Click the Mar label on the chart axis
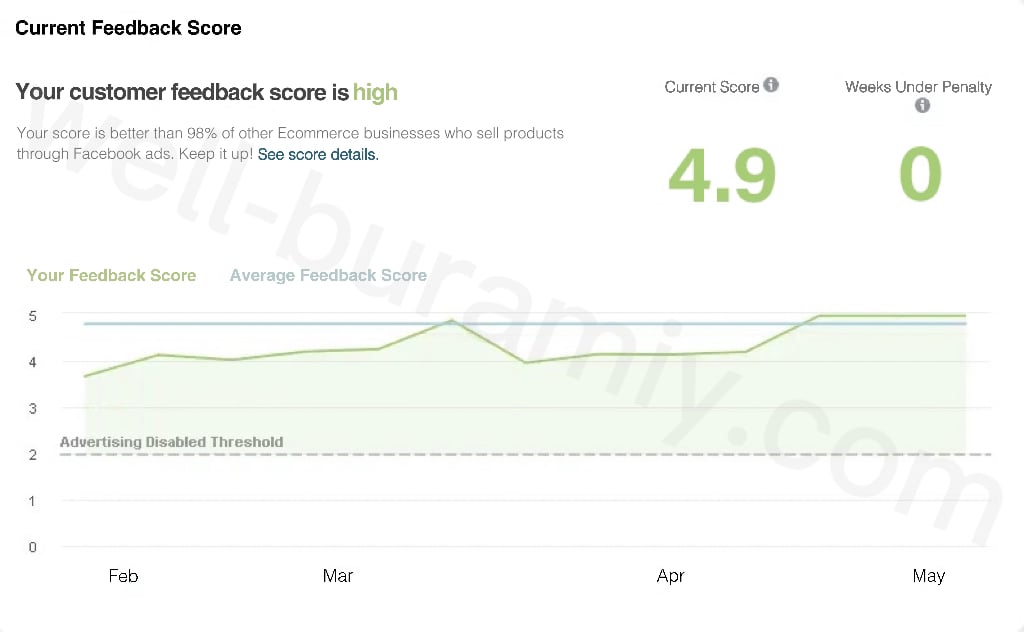The width and height of the screenshot is (1024, 632). pyautogui.click(x=338, y=576)
